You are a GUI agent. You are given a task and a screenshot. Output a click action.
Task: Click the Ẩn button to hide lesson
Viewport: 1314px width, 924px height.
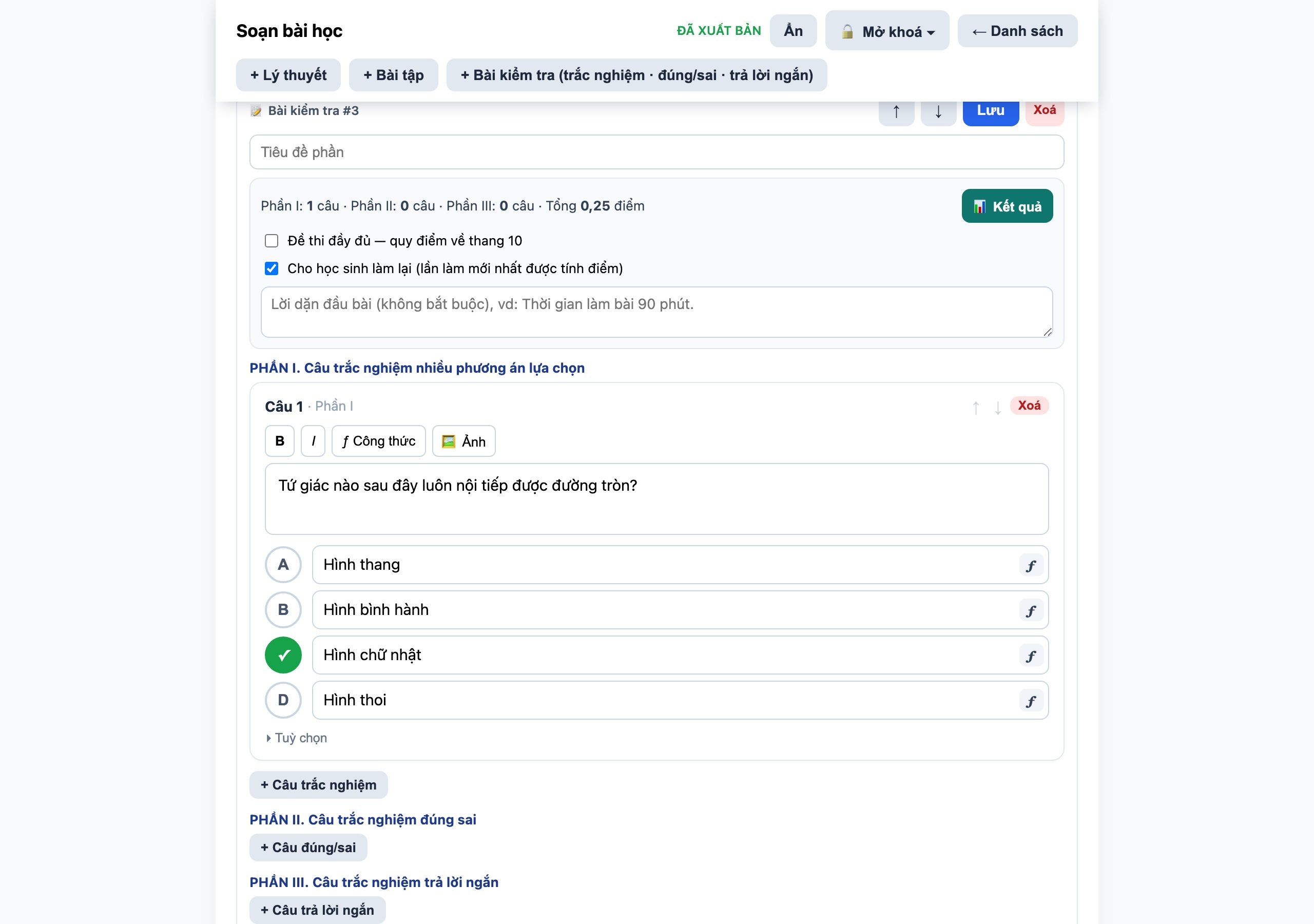pos(793,31)
